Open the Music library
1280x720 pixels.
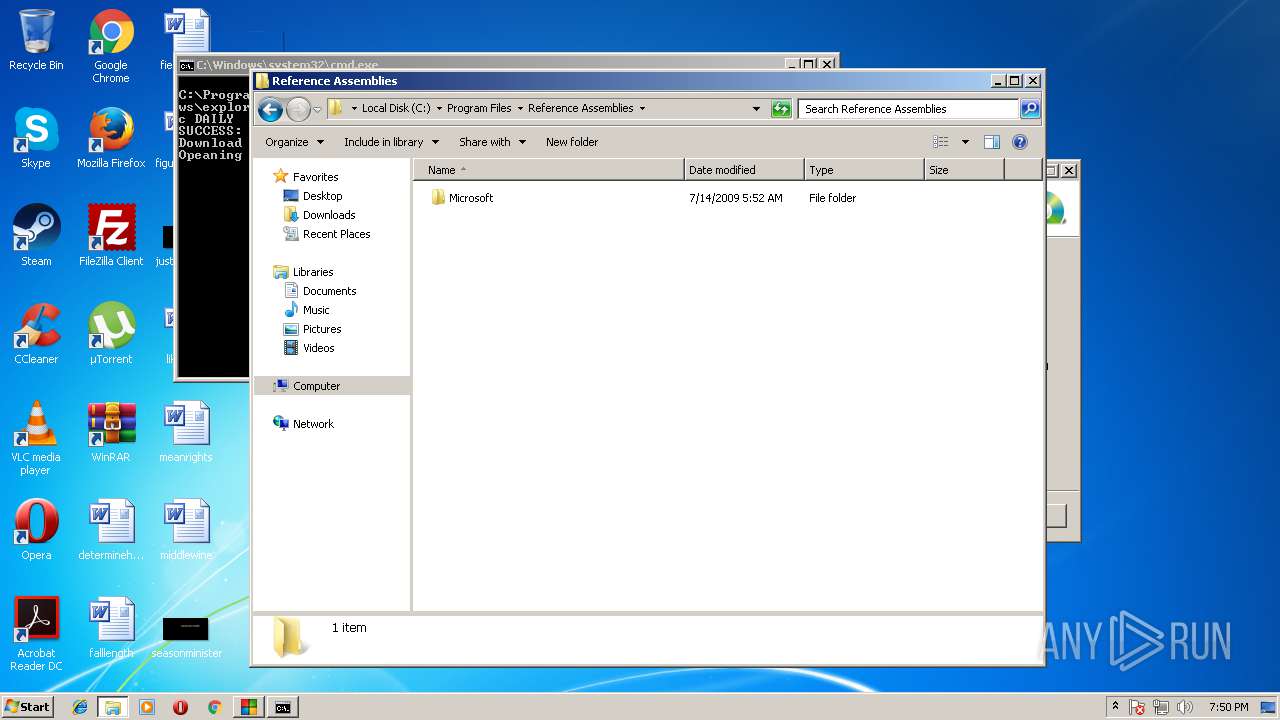pyautogui.click(x=316, y=310)
